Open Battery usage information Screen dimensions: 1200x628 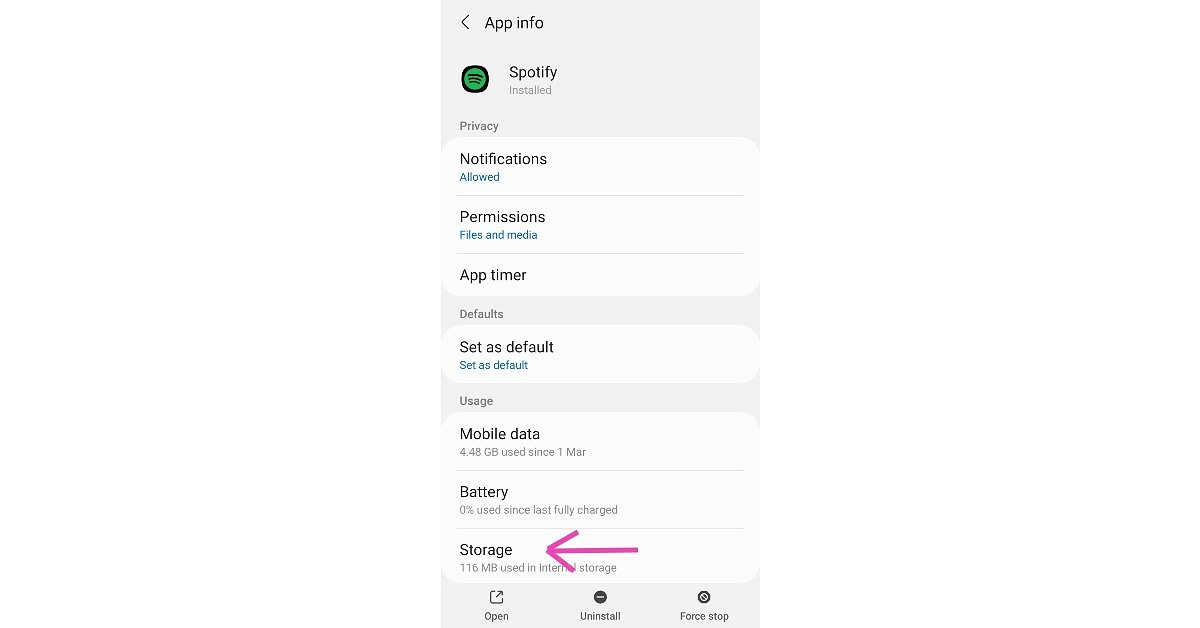(484, 492)
